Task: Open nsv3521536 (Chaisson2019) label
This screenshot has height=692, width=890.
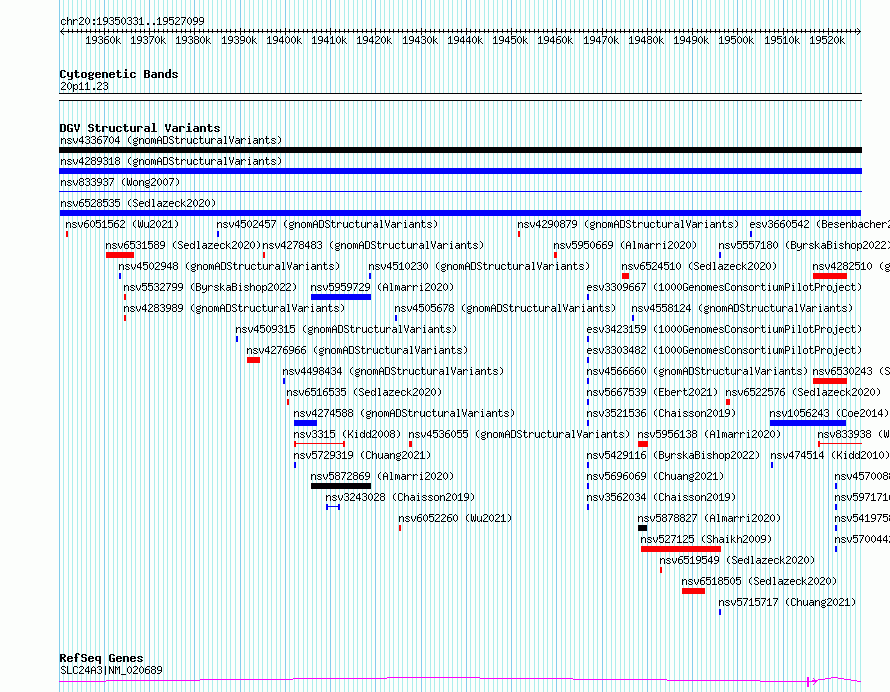Action: tap(661, 413)
